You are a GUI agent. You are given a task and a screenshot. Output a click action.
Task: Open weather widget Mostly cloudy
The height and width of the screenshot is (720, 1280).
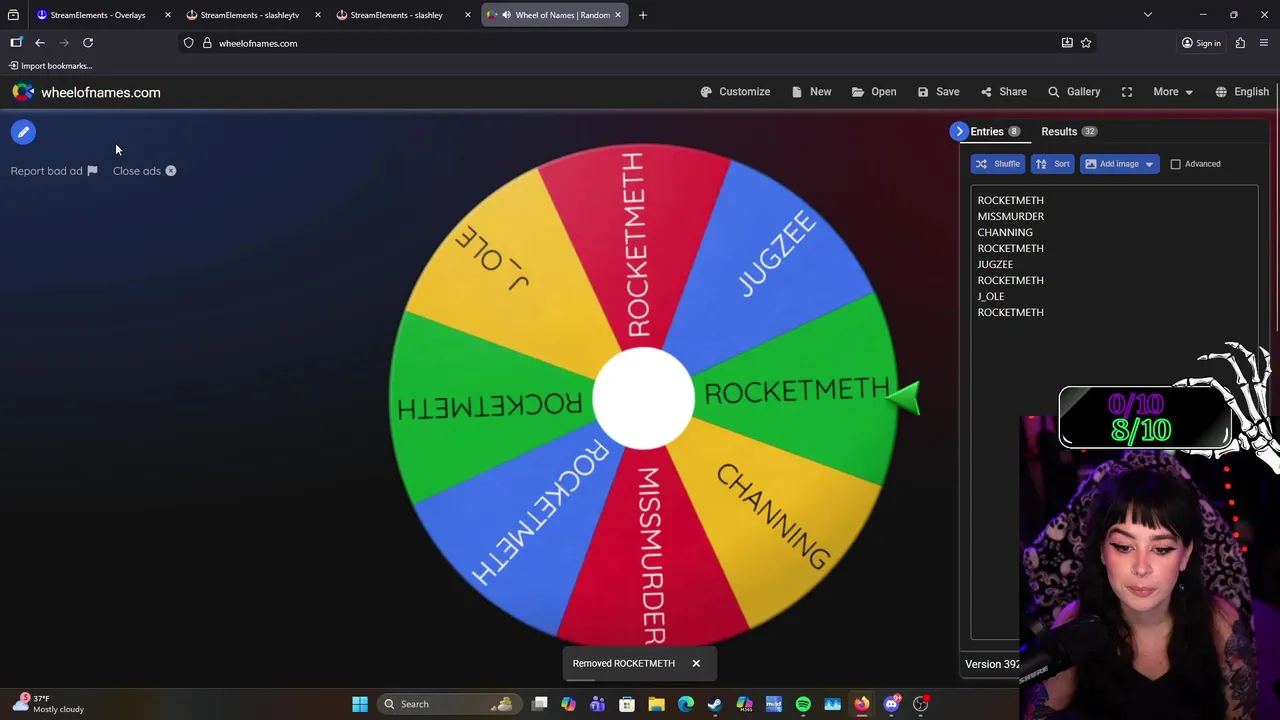tap(48, 704)
